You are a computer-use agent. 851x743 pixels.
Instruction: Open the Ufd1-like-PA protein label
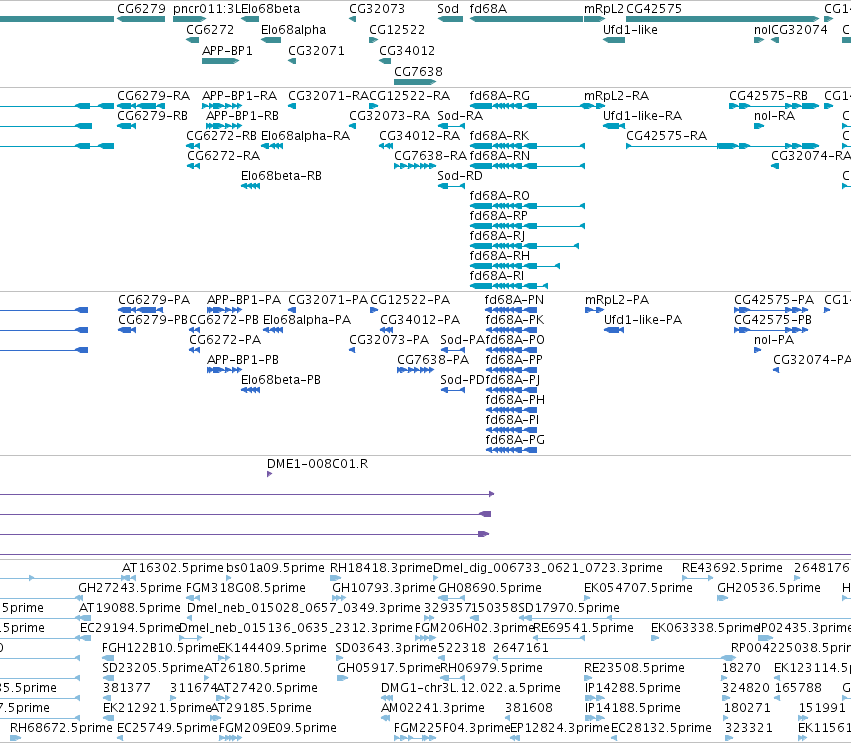tap(643, 320)
